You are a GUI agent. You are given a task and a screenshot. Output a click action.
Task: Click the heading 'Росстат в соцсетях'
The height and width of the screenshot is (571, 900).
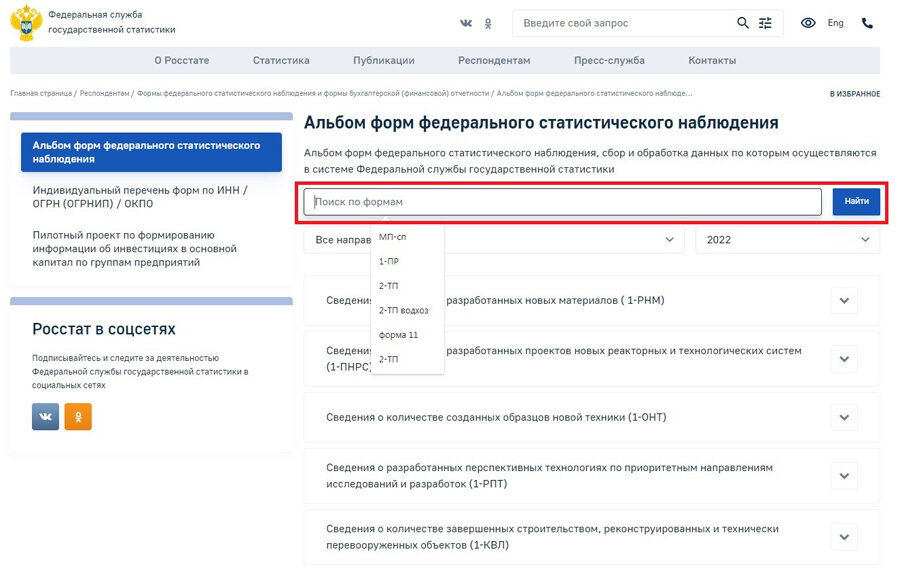click(104, 329)
